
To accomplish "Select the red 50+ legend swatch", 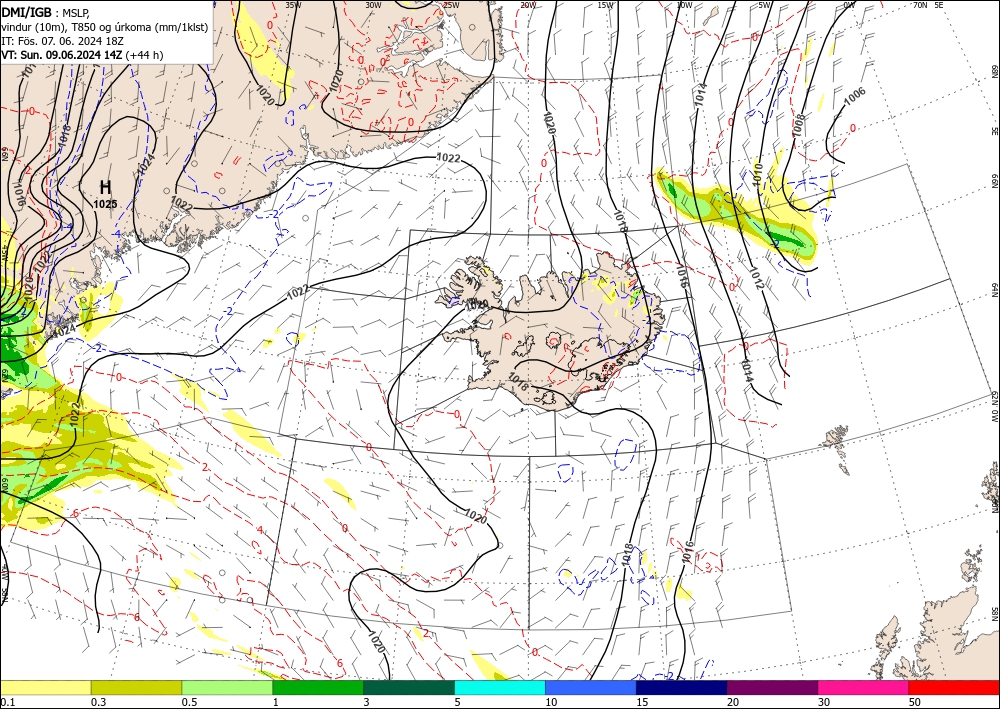I will tap(954, 687).
